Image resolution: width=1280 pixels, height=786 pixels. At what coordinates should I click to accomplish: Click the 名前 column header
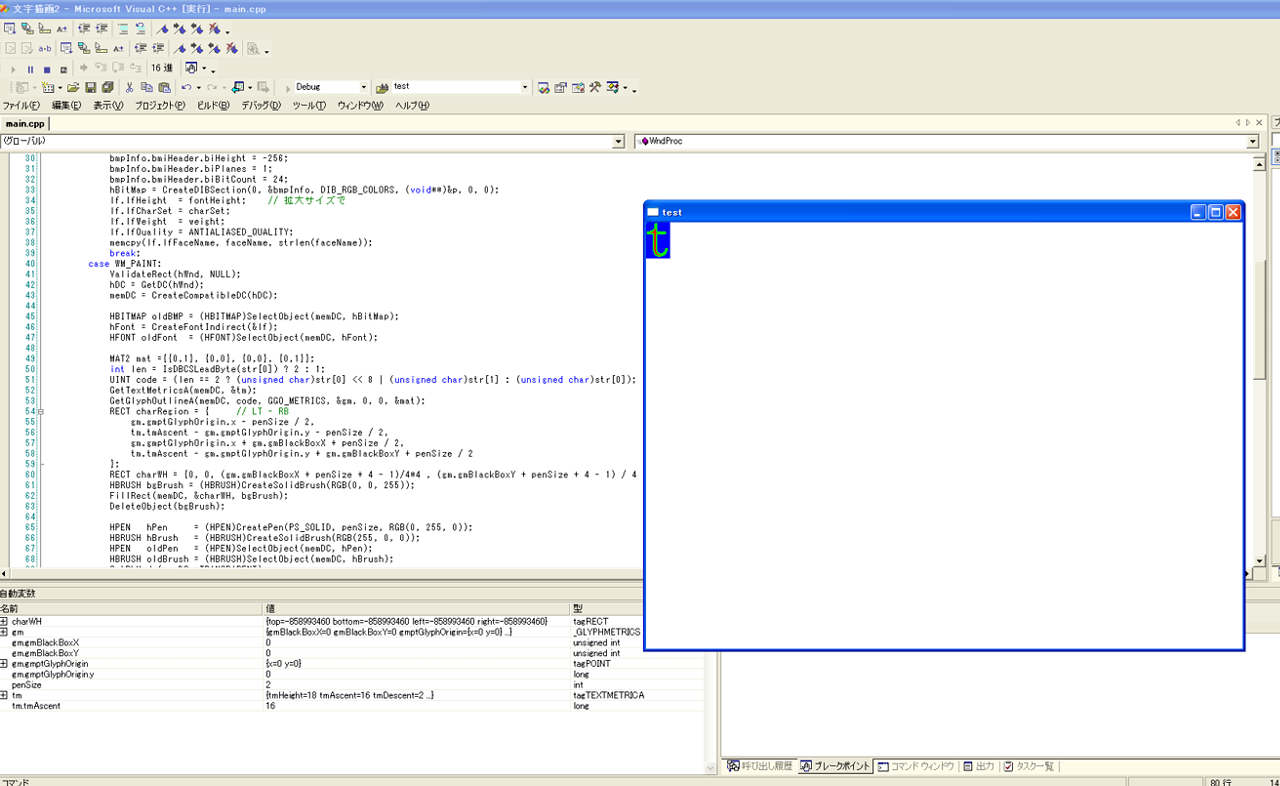[131, 608]
